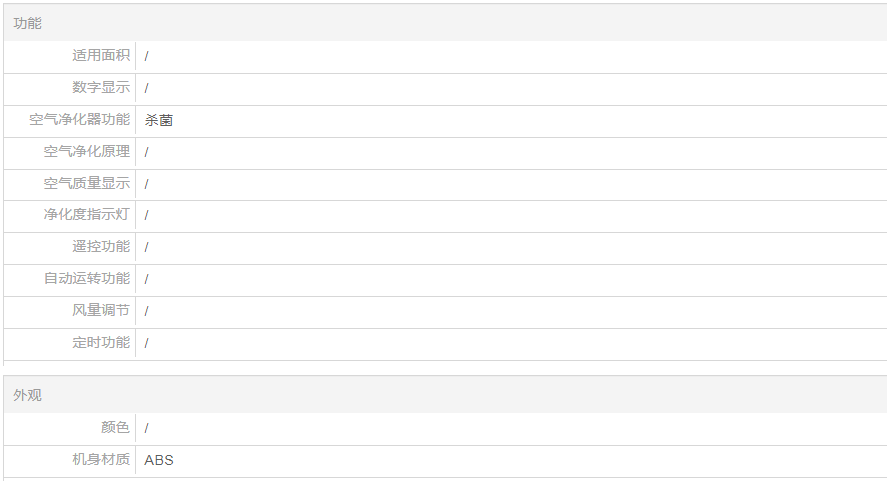Click the slash value beside 颜色
Image resolution: width=890 pixels, height=481 pixels.
click(147, 428)
